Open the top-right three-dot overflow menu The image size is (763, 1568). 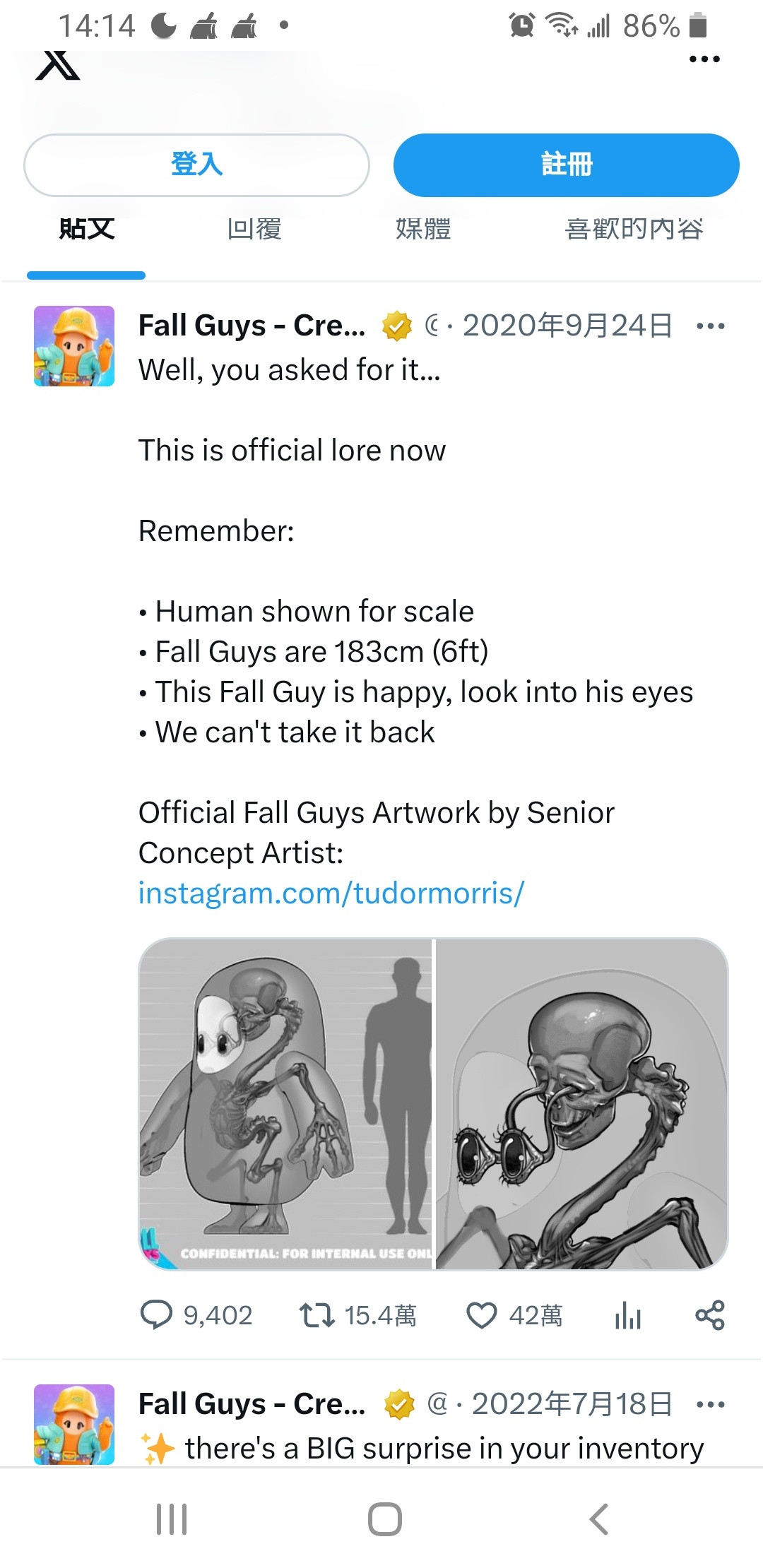point(704,59)
